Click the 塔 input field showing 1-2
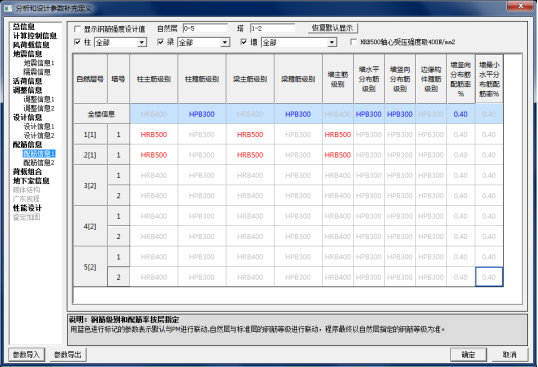This screenshot has width=538, height=367. tap(272, 28)
